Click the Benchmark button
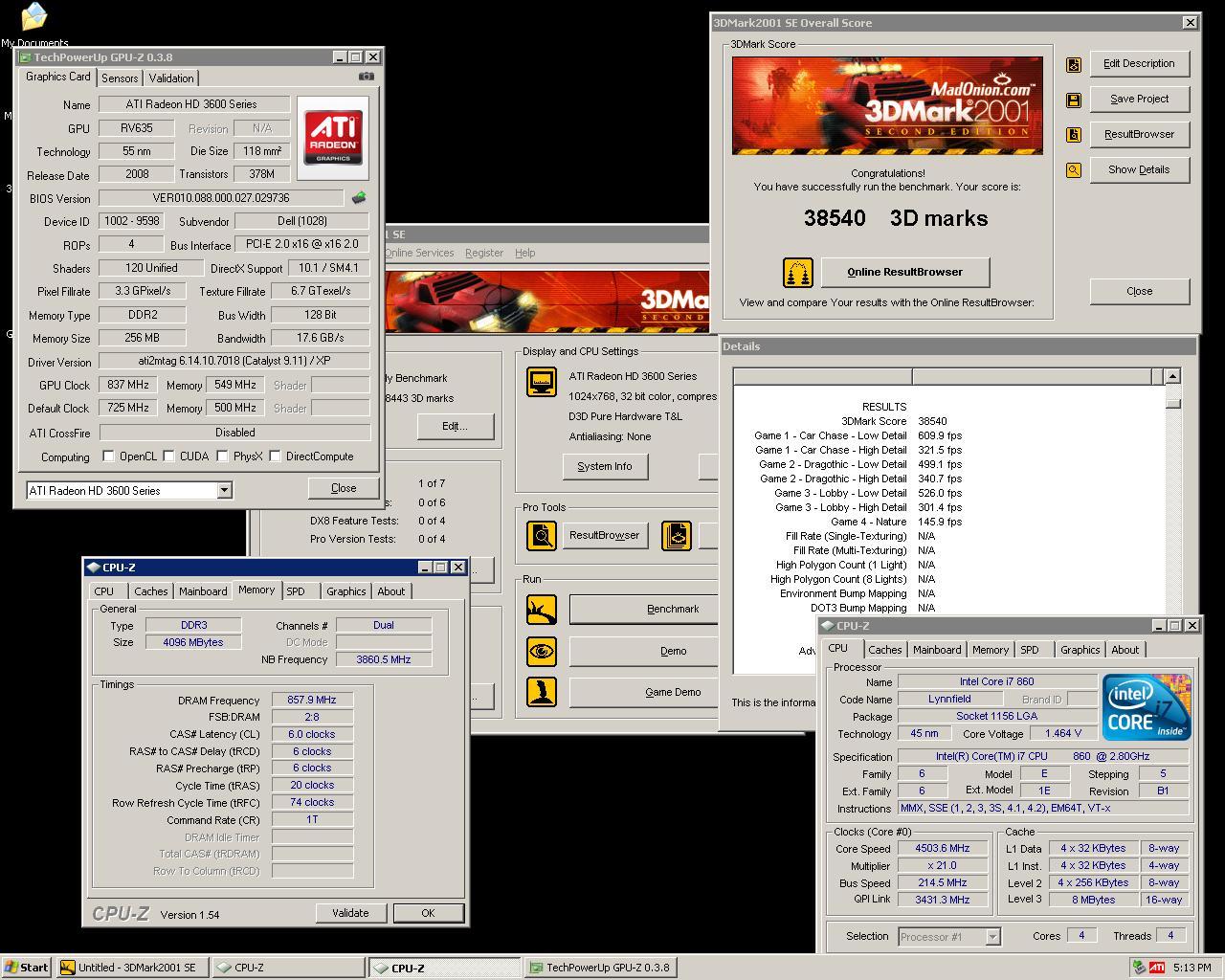This screenshot has width=1225, height=980. (643, 609)
